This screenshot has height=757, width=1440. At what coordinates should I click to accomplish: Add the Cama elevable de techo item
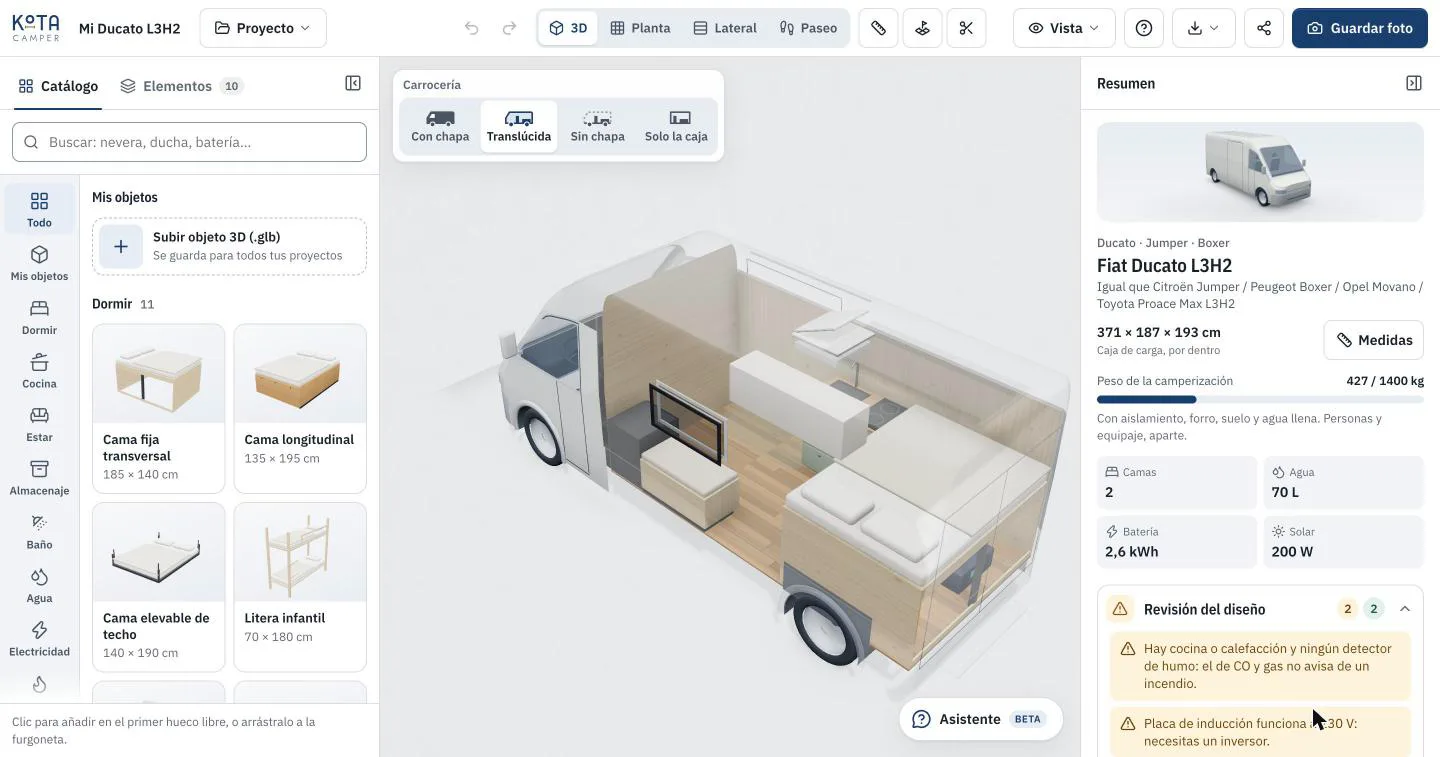coord(158,587)
